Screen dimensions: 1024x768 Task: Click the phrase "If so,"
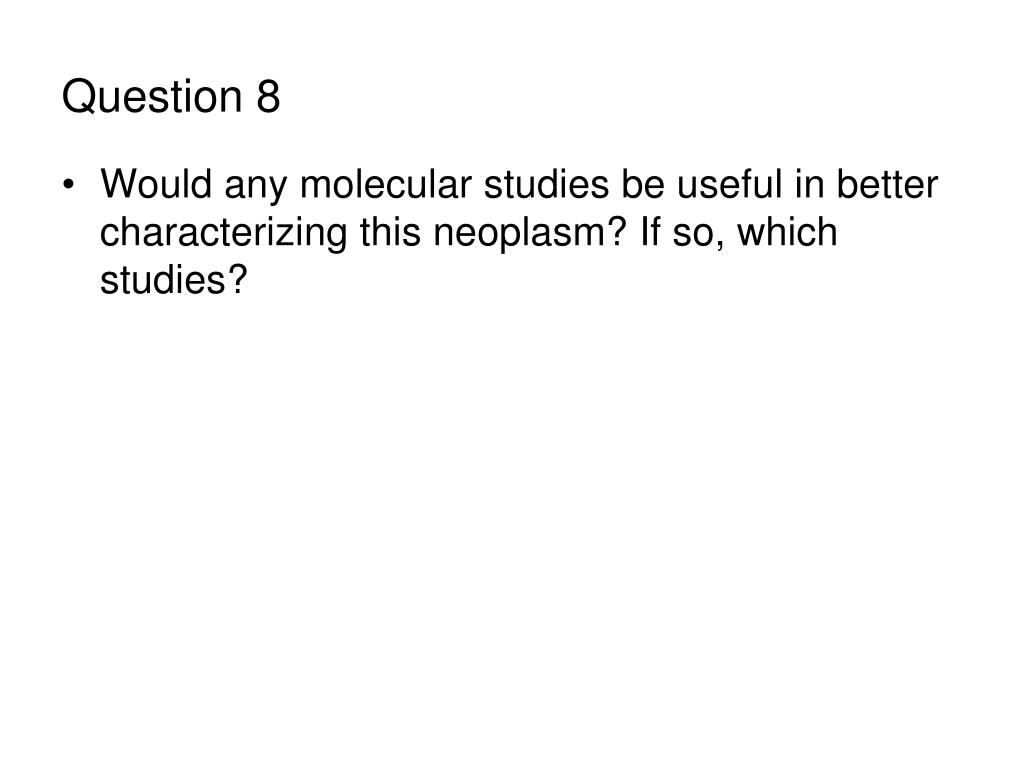click(x=682, y=232)
